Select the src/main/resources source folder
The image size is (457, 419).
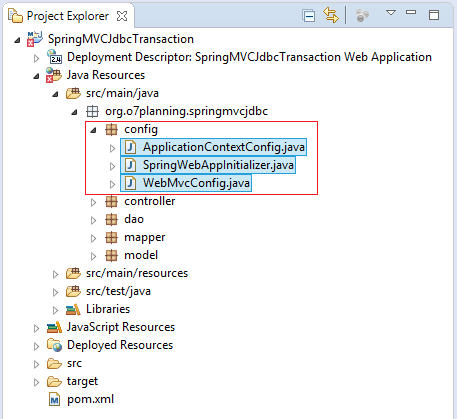127,273
